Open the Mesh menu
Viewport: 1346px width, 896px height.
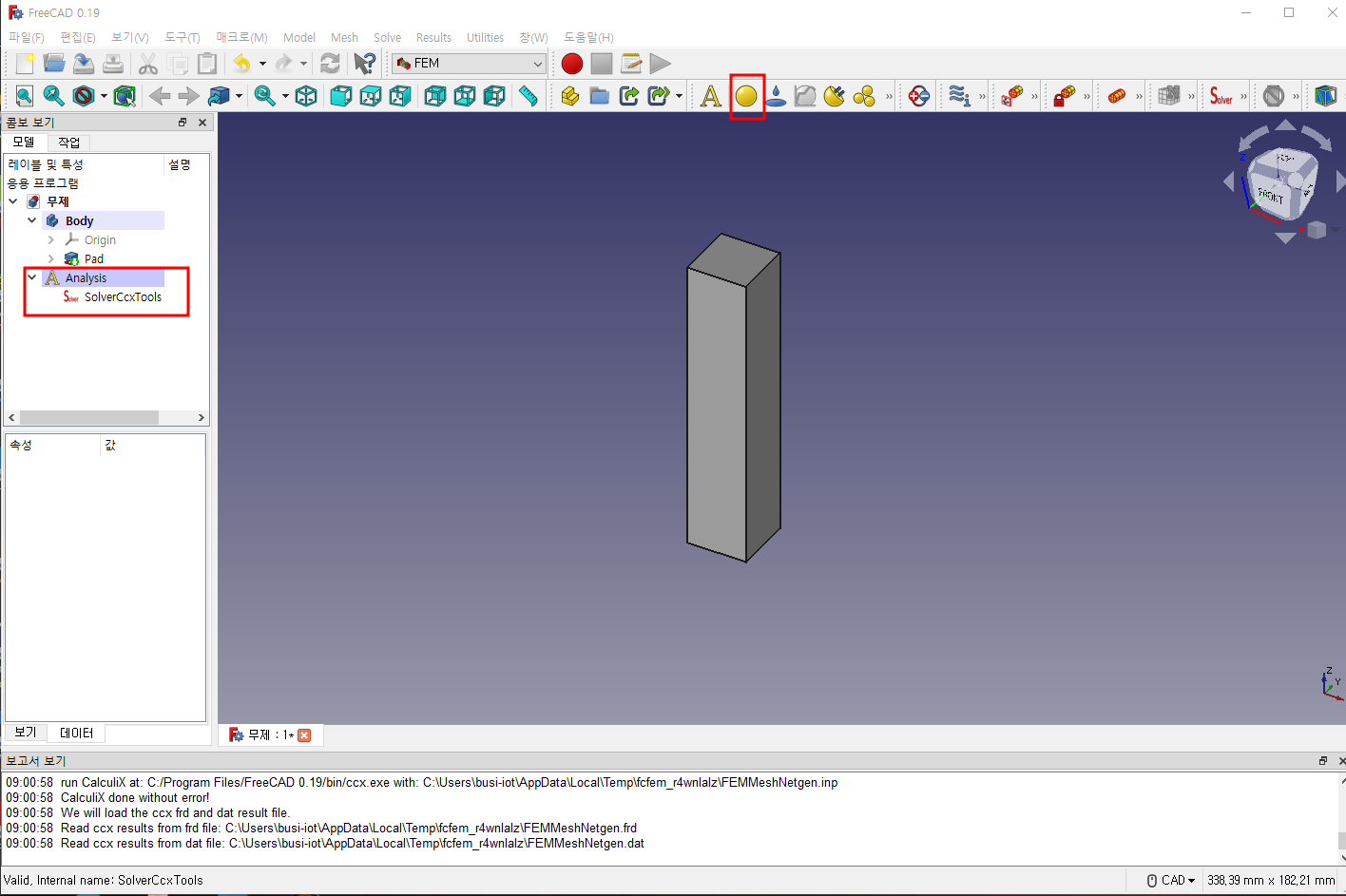click(344, 37)
